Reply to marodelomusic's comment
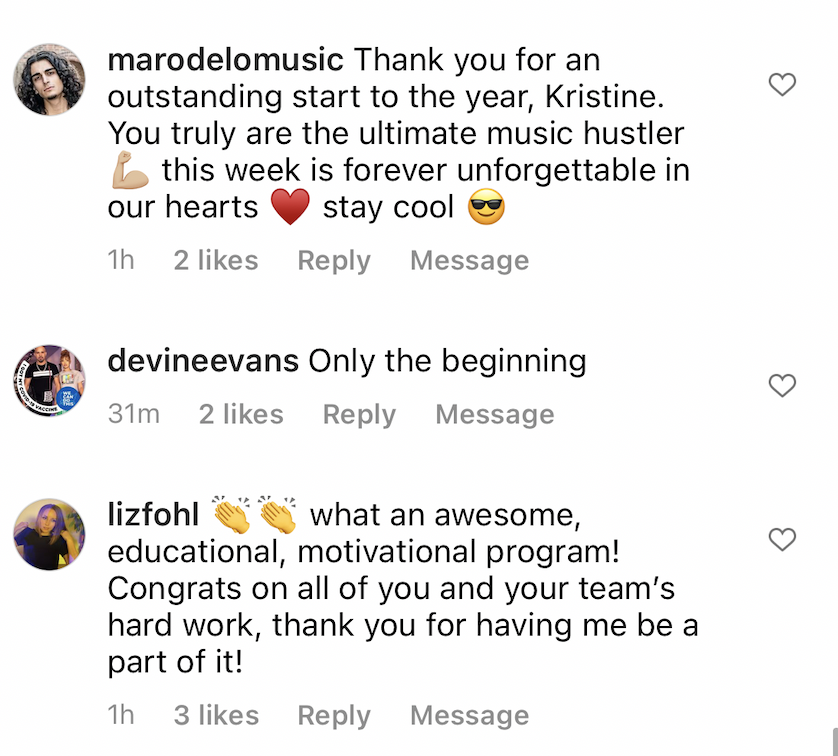The height and width of the screenshot is (756, 838). tap(334, 261)
